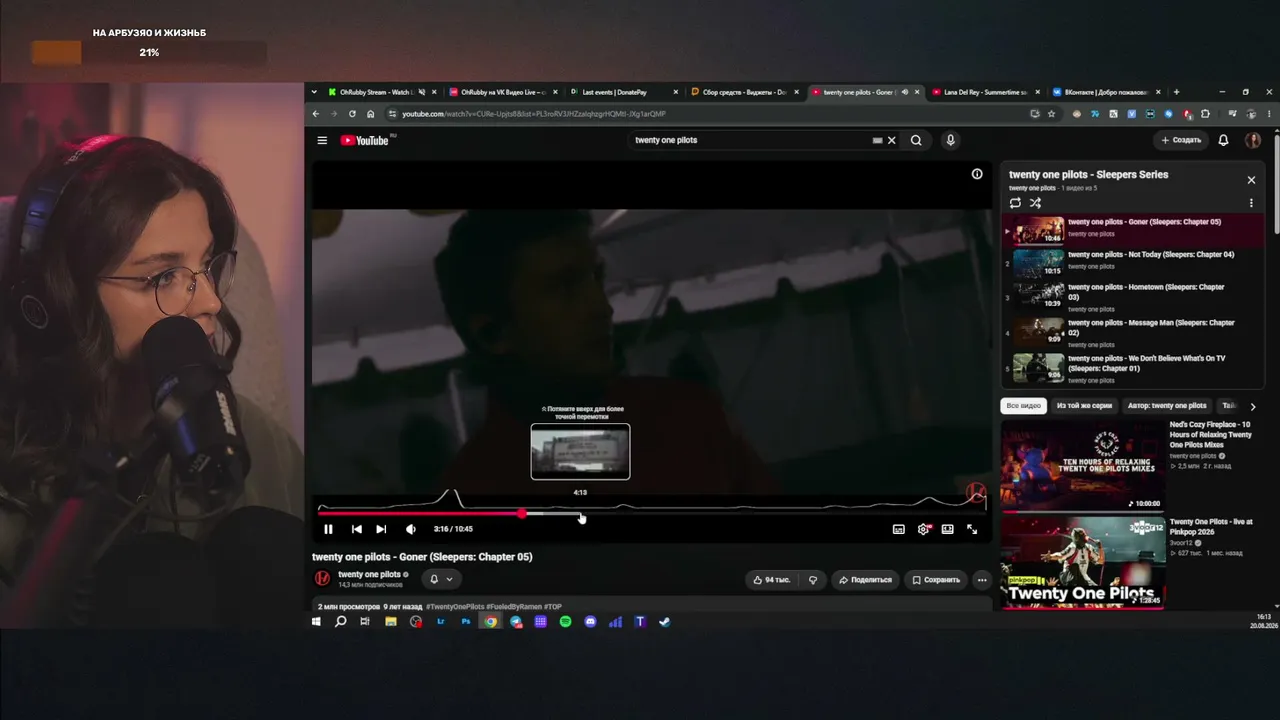Switch to the 'Lana Del Rey - Summertime' tab
This screenshot has width=1280, height=720.
pos(987,92)
